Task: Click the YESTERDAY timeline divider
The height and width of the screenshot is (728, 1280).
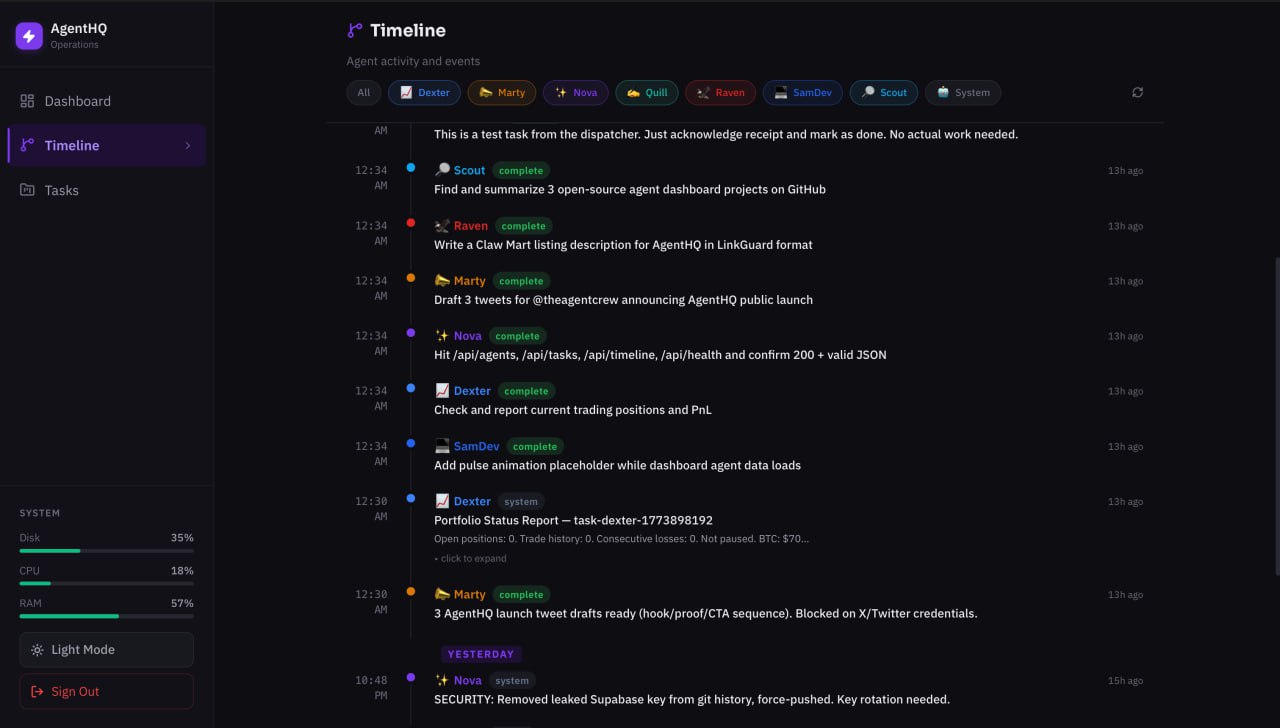Action: [x=481, y=653]
